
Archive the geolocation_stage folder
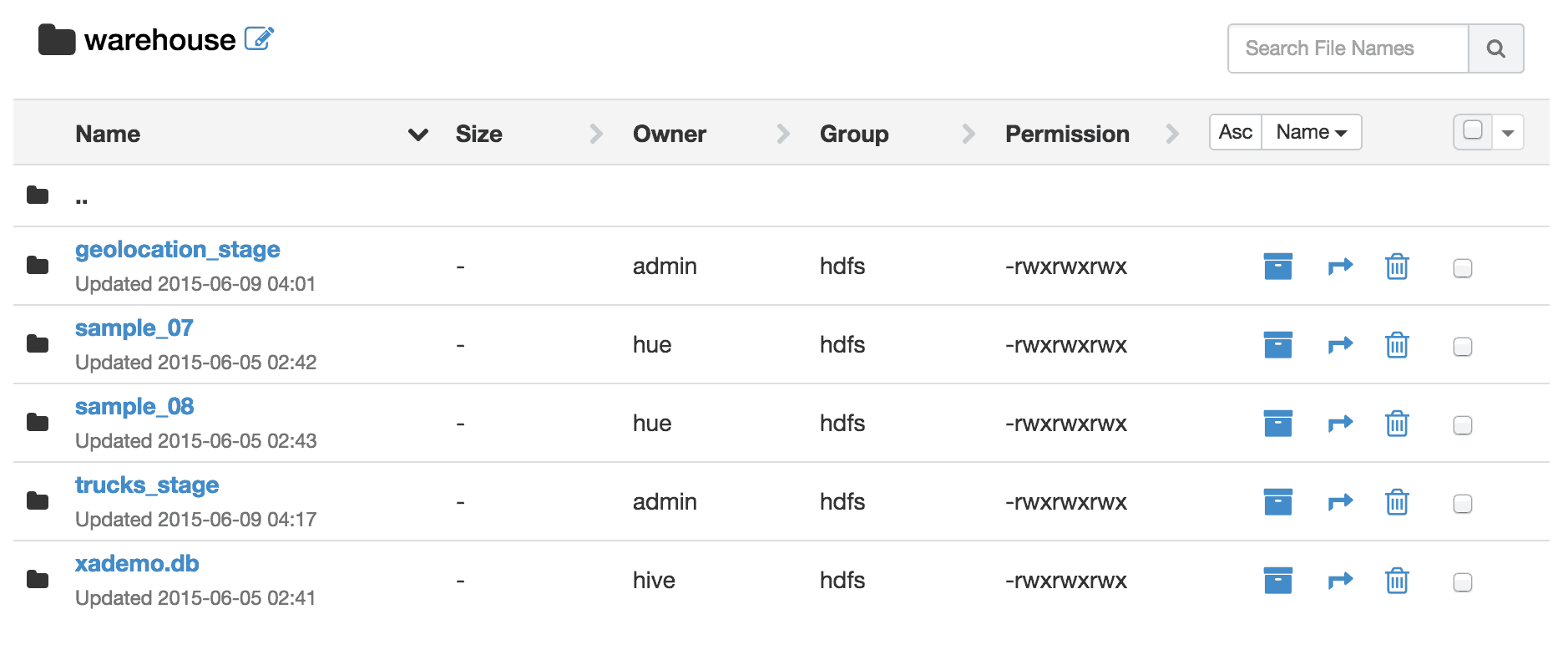[x=1277, y=267]
